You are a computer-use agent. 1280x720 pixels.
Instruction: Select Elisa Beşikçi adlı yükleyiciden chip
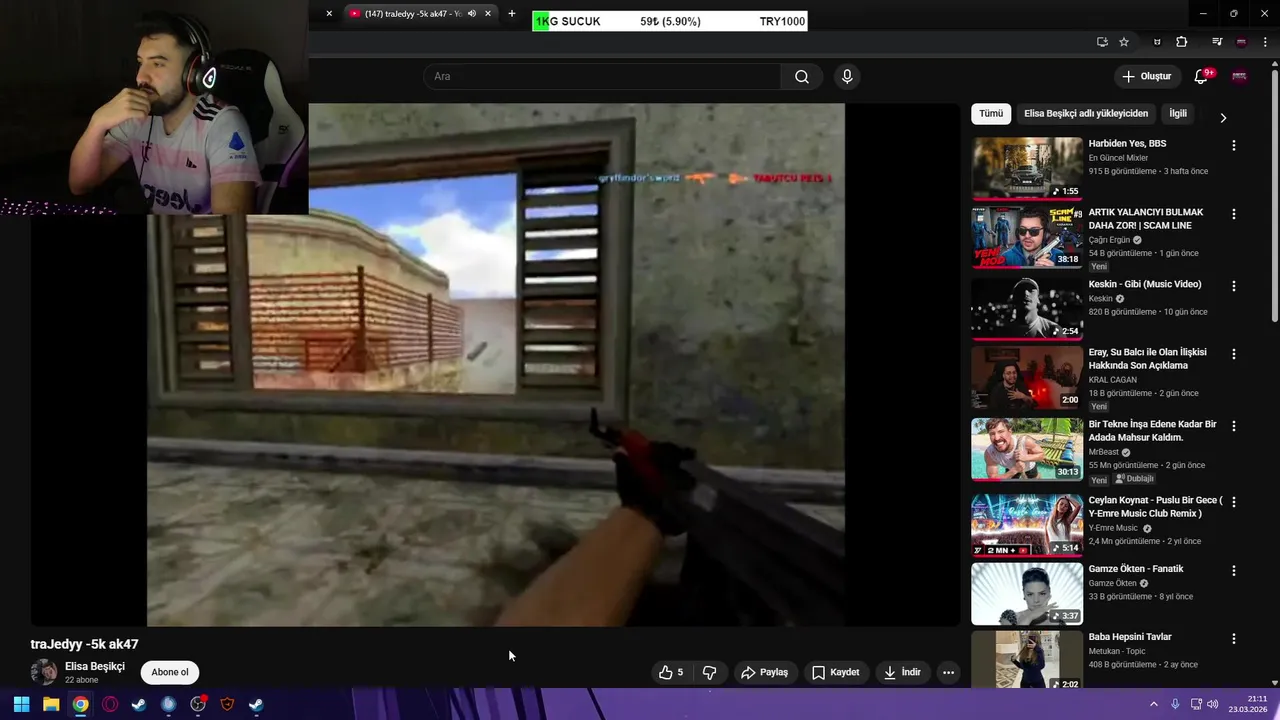pos(1086,114)
